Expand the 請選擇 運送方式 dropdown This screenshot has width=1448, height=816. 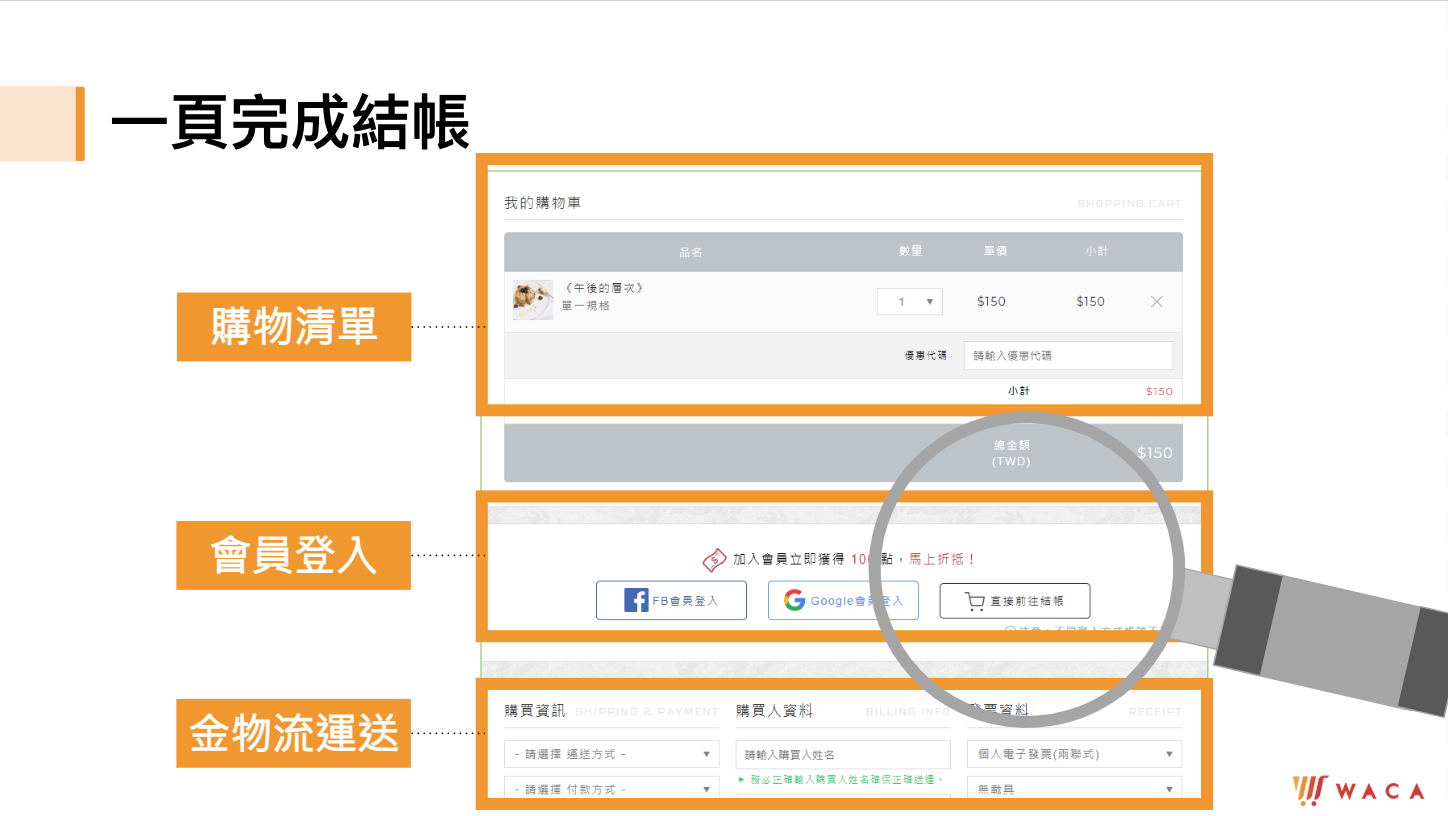(611, 754)
